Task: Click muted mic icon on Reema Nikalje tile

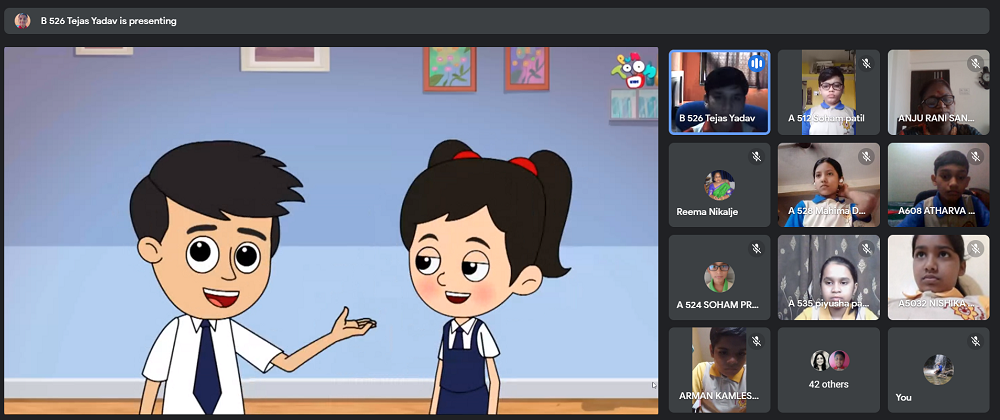Action: (756, 157)
